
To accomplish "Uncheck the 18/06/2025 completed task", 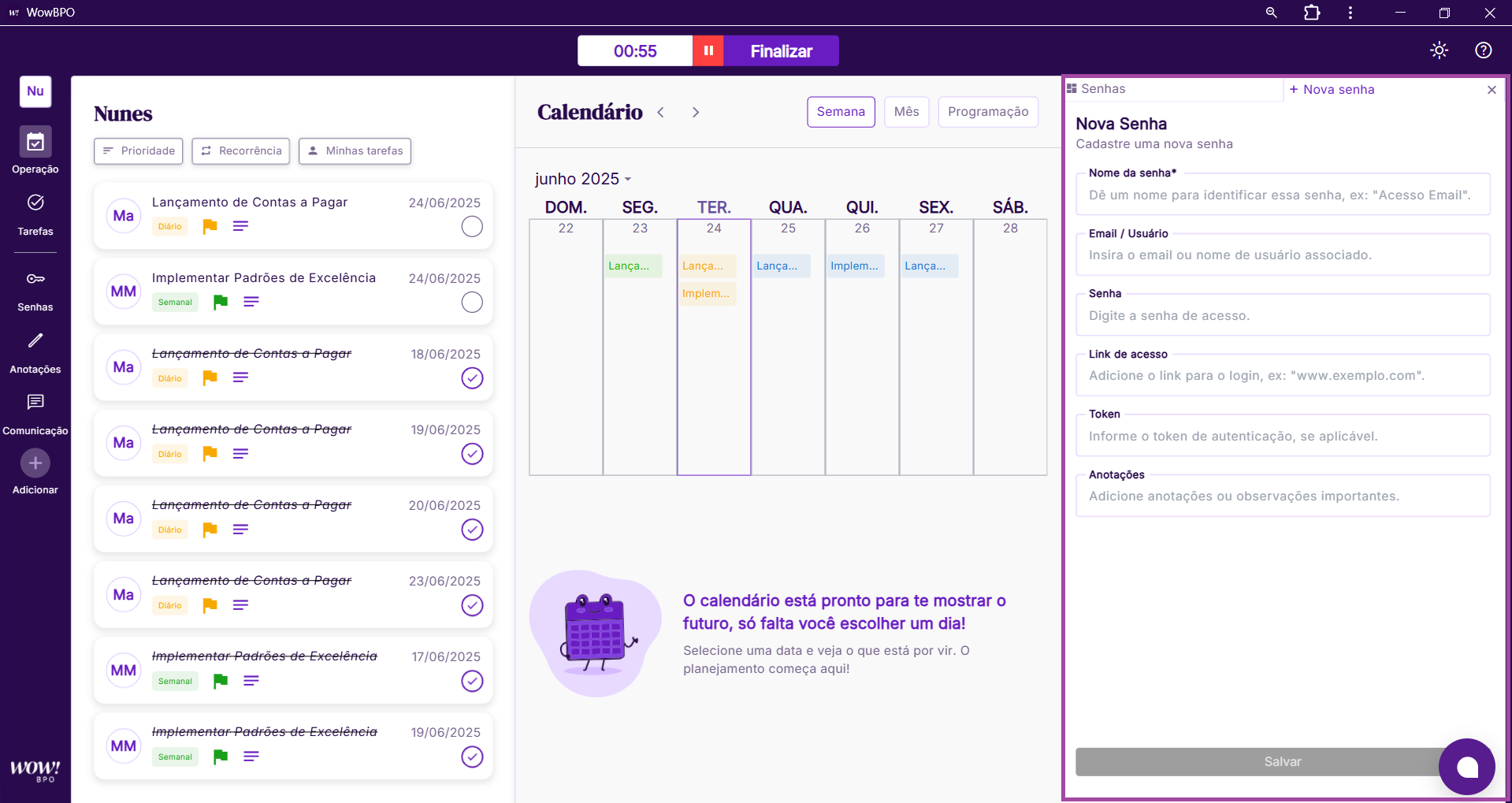I will coord(472,378).
